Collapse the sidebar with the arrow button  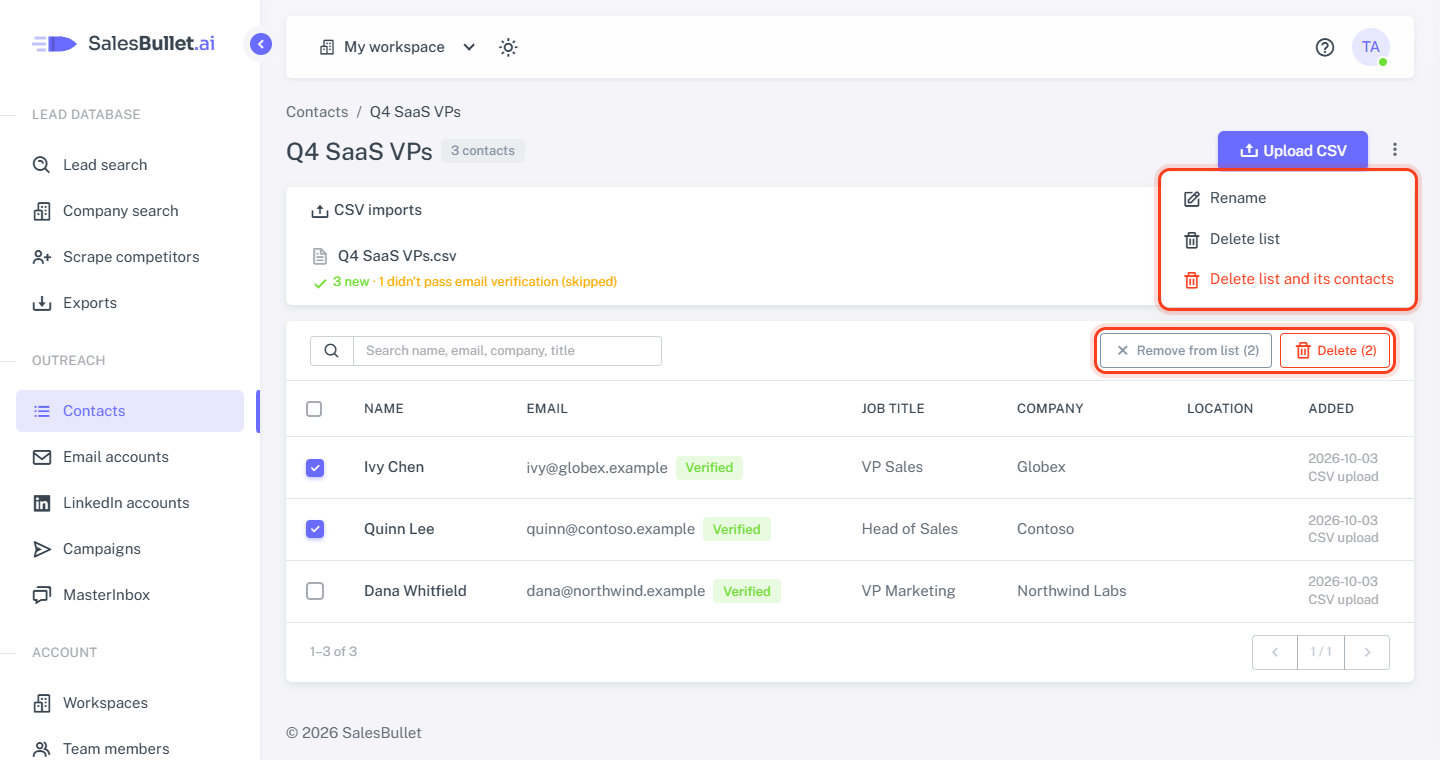coord(261,44)
